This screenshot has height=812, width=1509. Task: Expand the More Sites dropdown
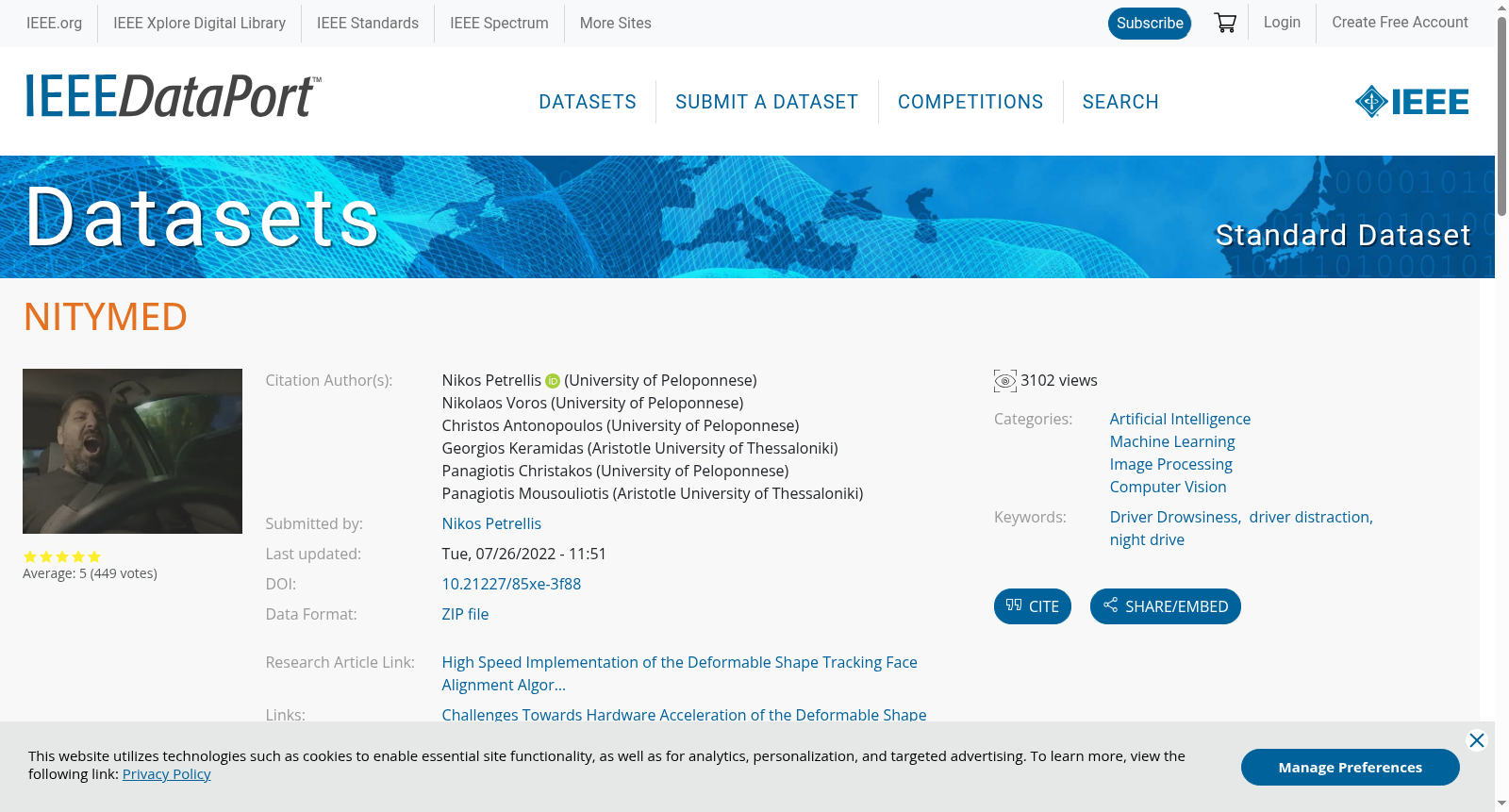click(615, 23)
